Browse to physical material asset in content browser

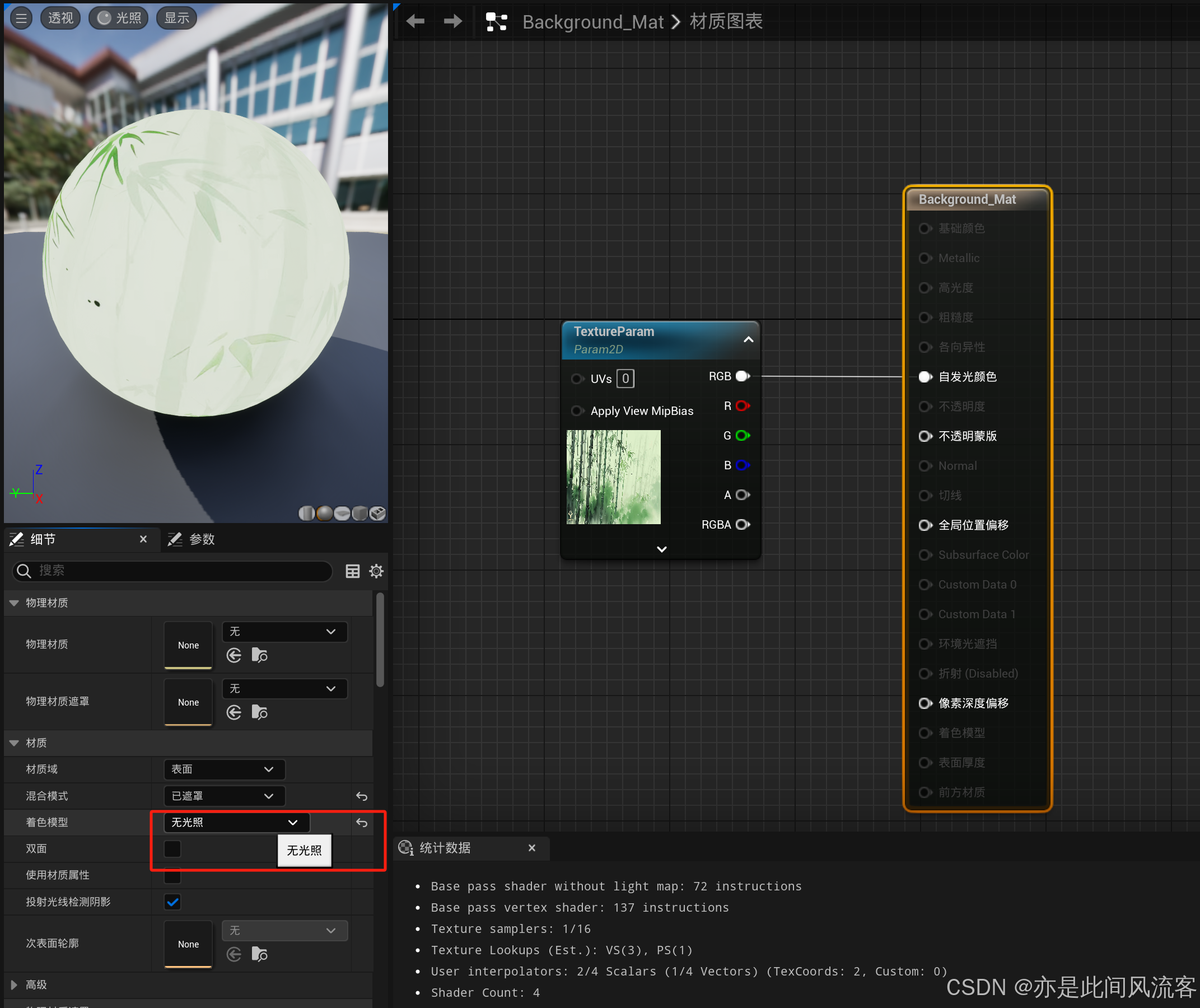pos(259,655)
